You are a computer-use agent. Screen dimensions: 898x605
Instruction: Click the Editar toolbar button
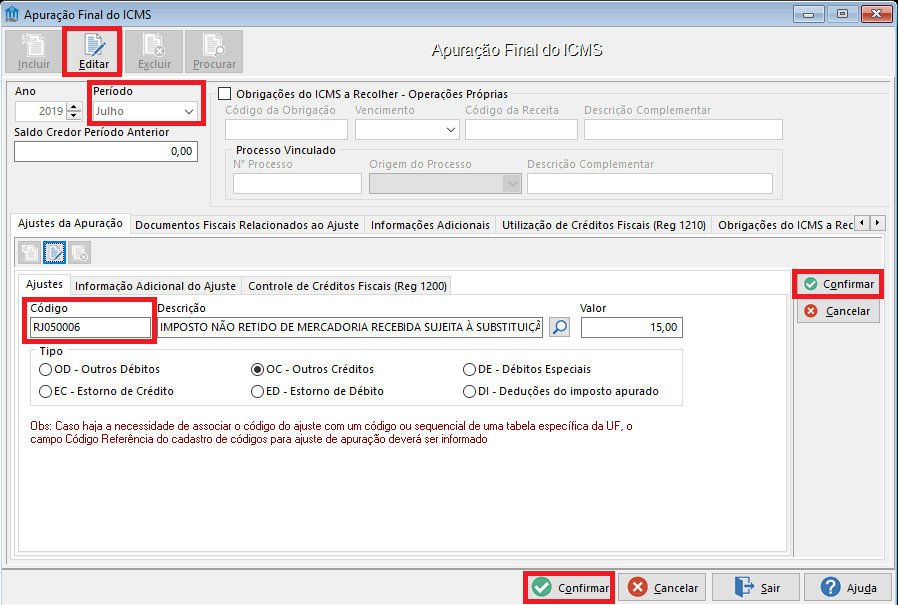tap(93, 52)
